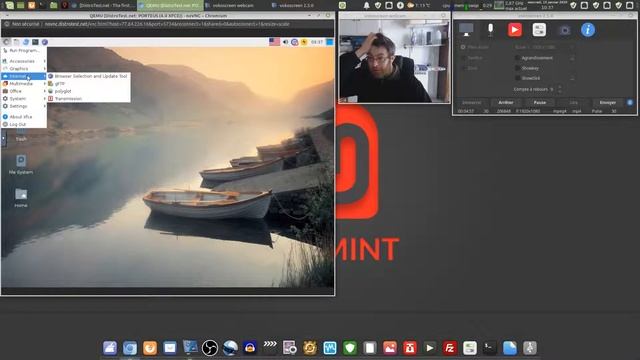Open the blue info tab in vokoscreen
The width and height of the screenshot is (640, 360).
[x=588, y=30]
